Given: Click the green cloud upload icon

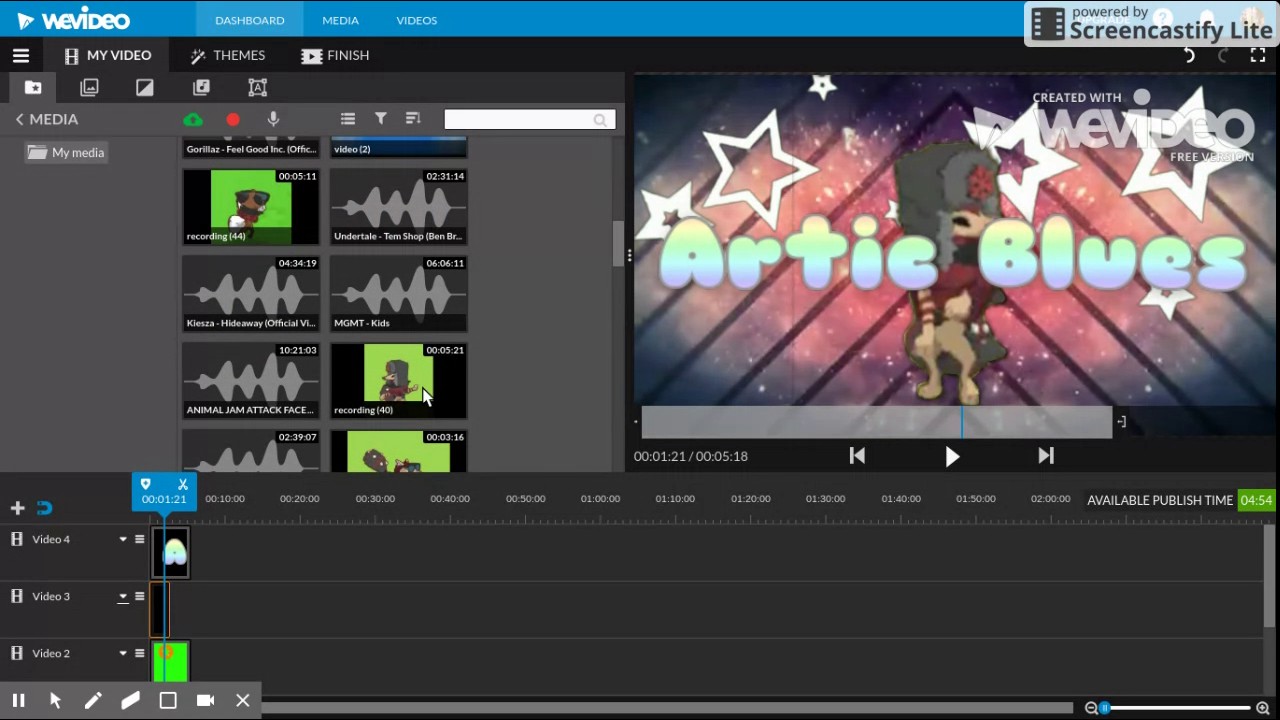Looking at the screenshot, I should tap(193, 120).
